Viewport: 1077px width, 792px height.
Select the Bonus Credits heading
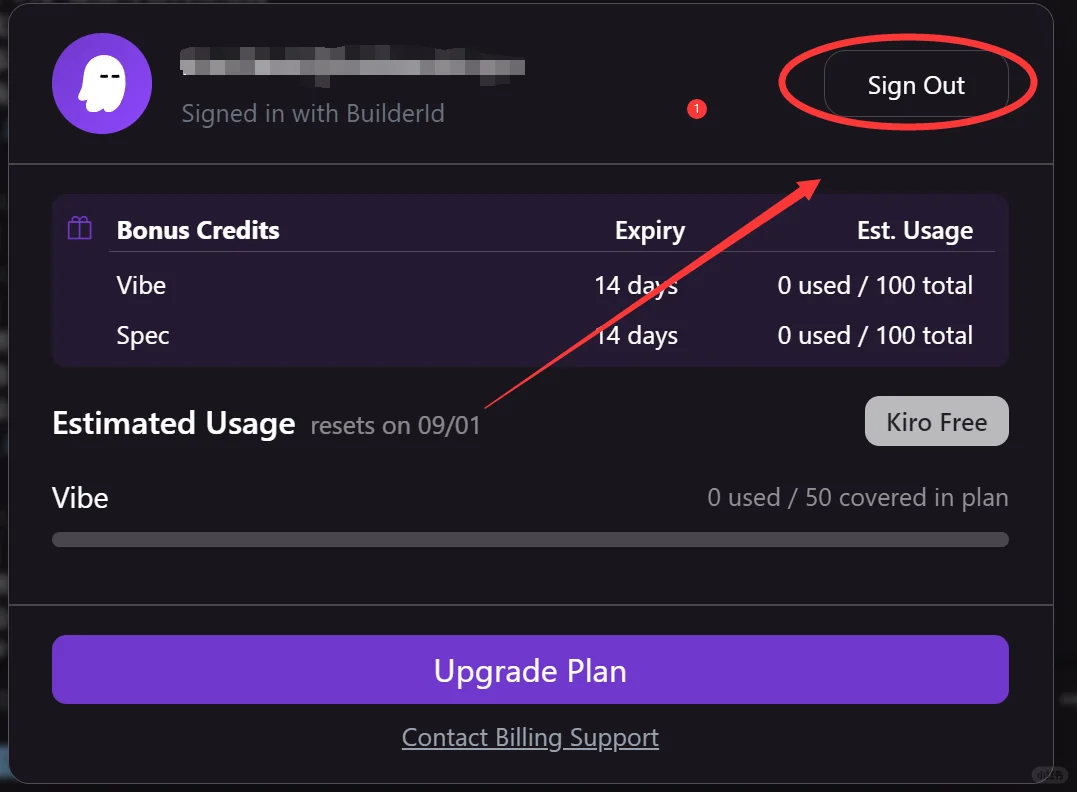point(198,230)
